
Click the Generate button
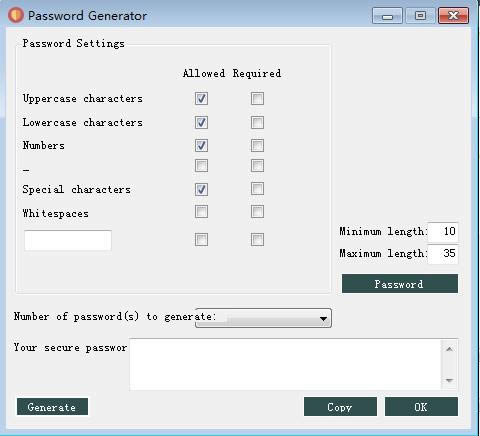[52, 407]
